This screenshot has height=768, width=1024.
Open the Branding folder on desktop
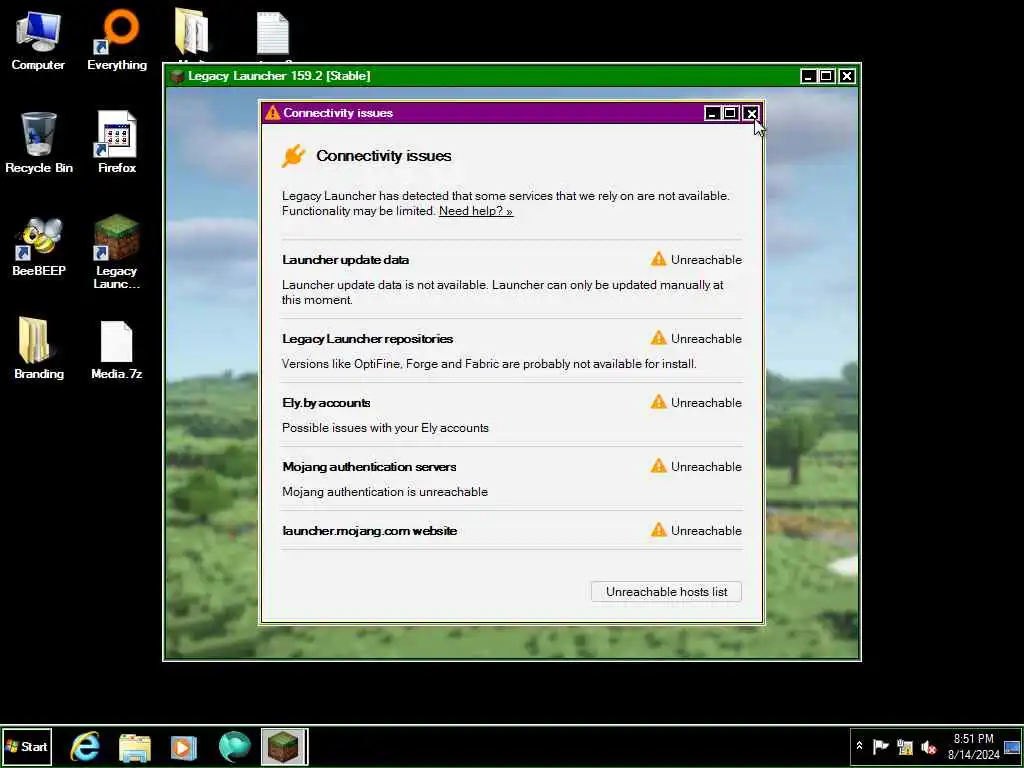pyautogui.click(x=39, y=349)
